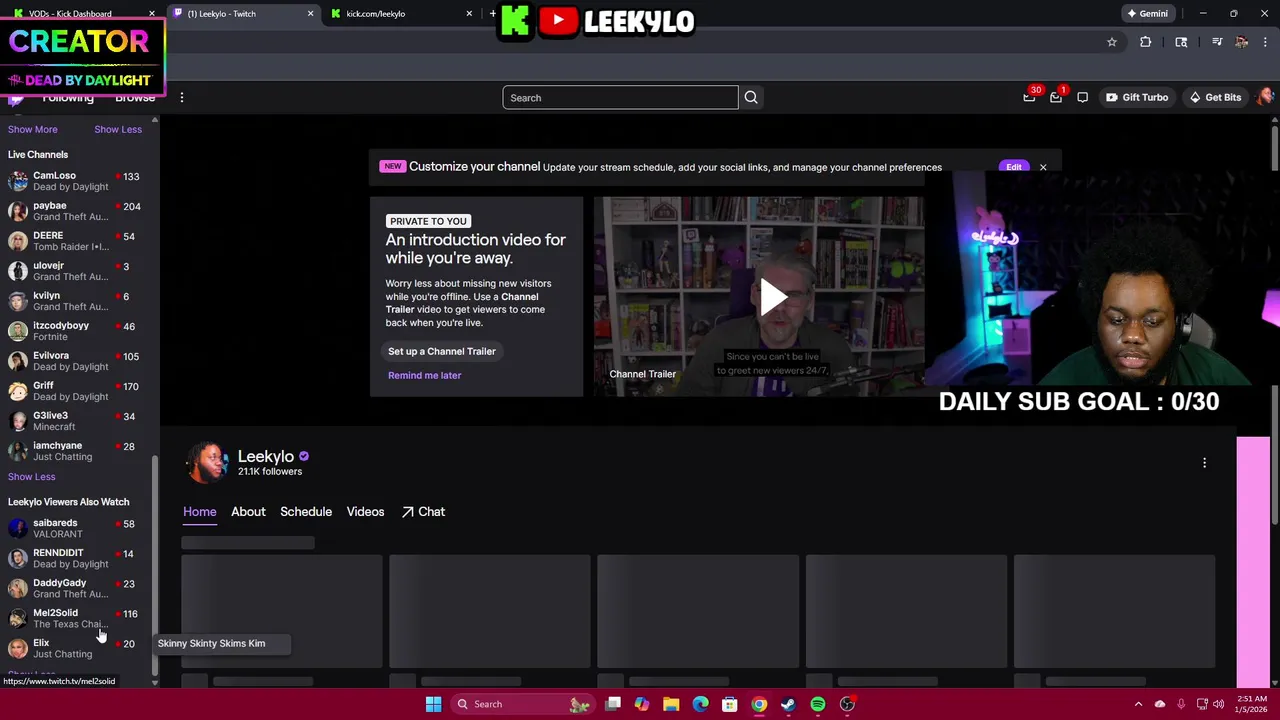
Task: Click the purple Edit button
Action: click(x=1014, y=167)
